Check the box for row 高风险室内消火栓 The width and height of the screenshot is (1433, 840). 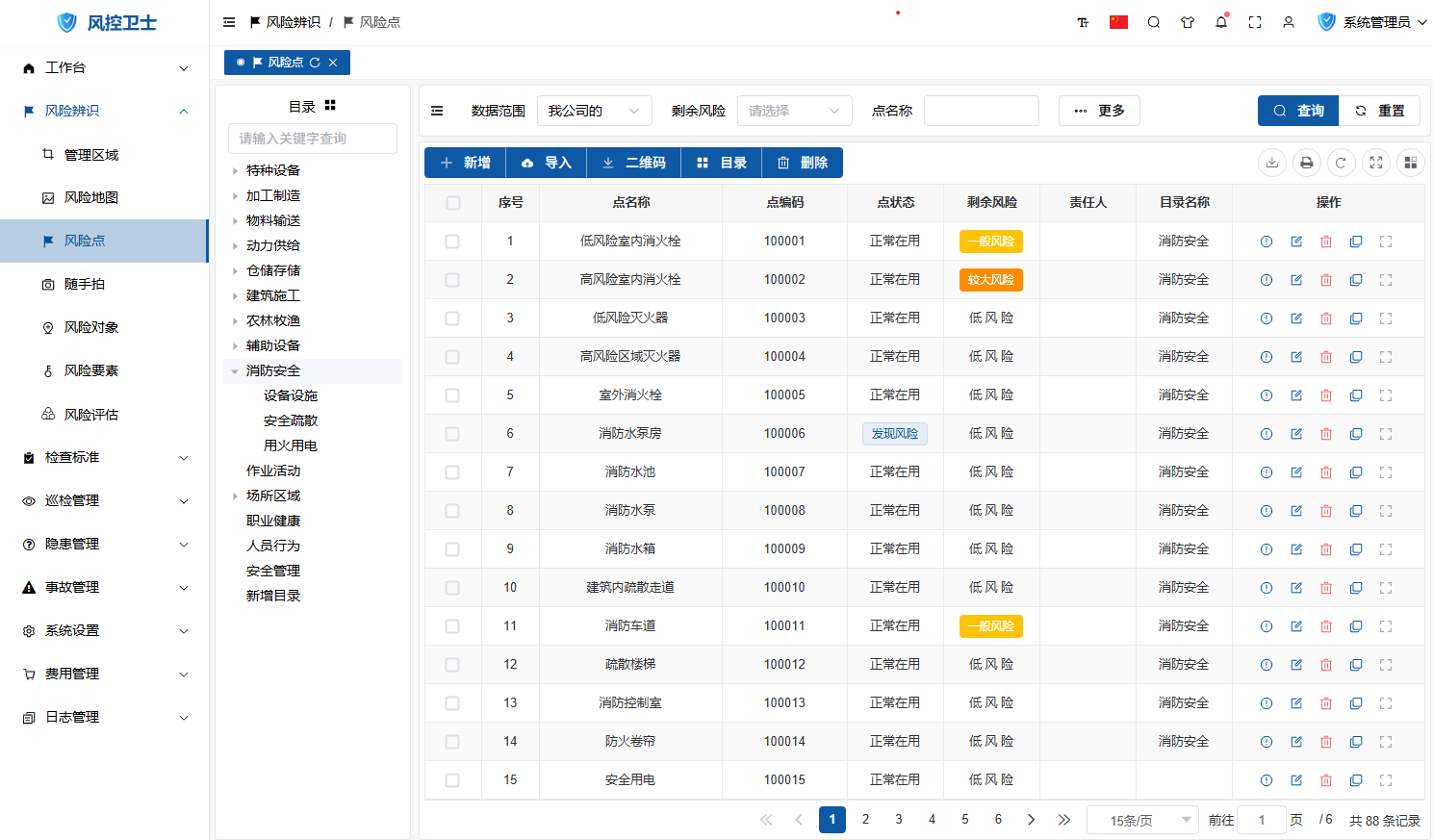(x=452, y=280)
